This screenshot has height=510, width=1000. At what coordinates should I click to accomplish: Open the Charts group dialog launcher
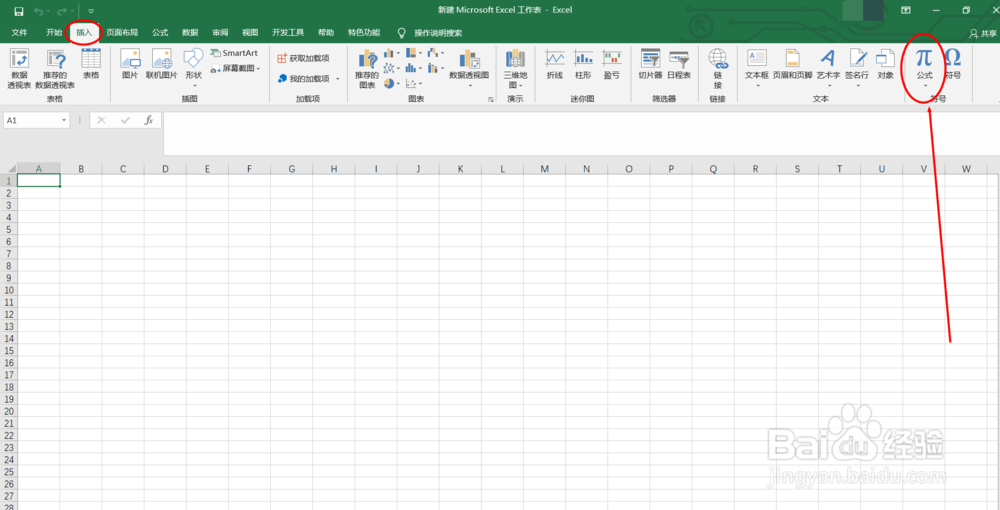pyautogui.click(x=491, y=99)
